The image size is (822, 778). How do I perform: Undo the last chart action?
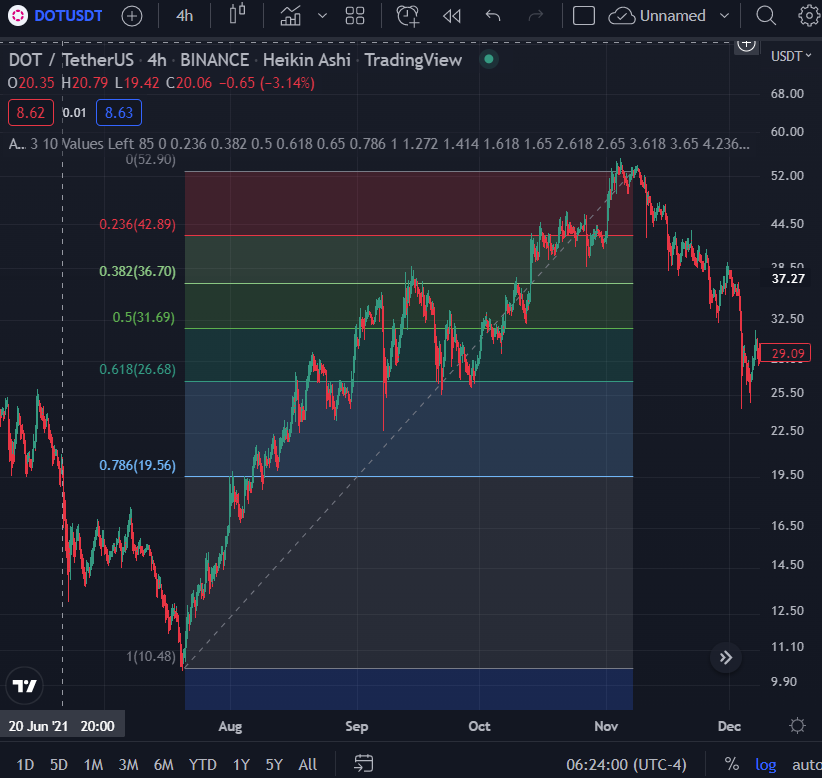[493, 16]
